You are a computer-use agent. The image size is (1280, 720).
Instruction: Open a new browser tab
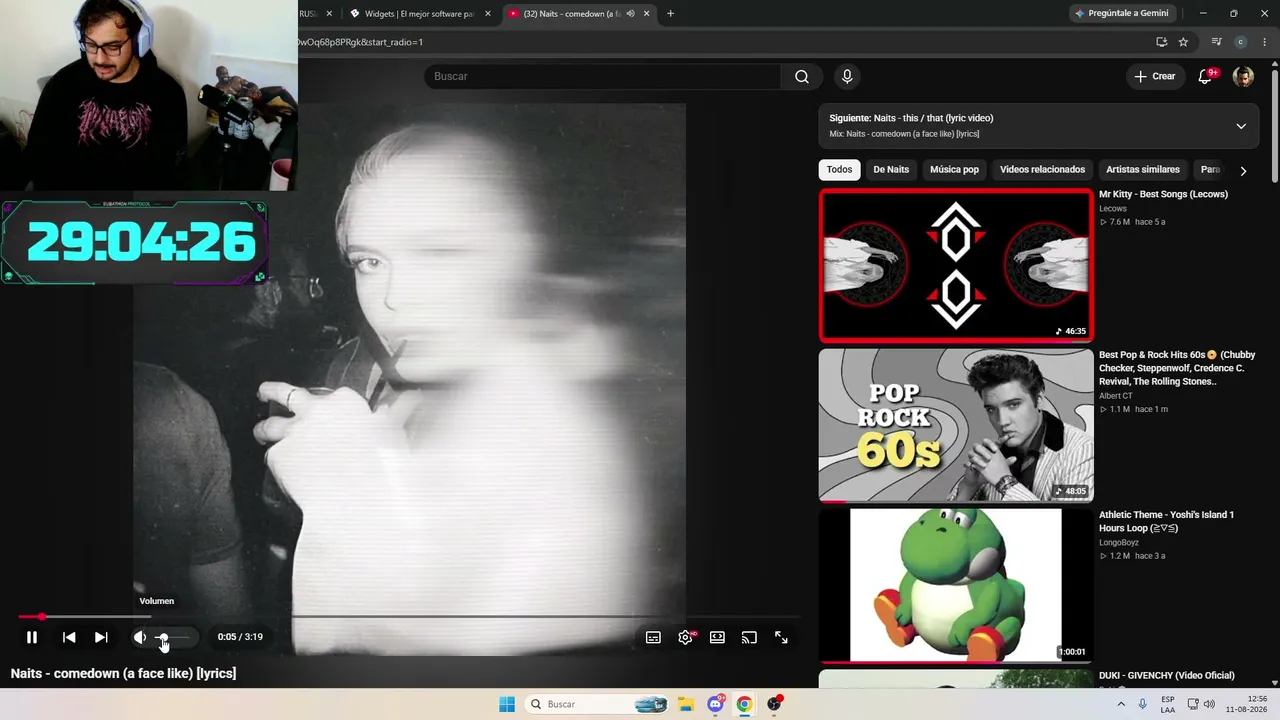pyautogui.click(x=670, y=14)
